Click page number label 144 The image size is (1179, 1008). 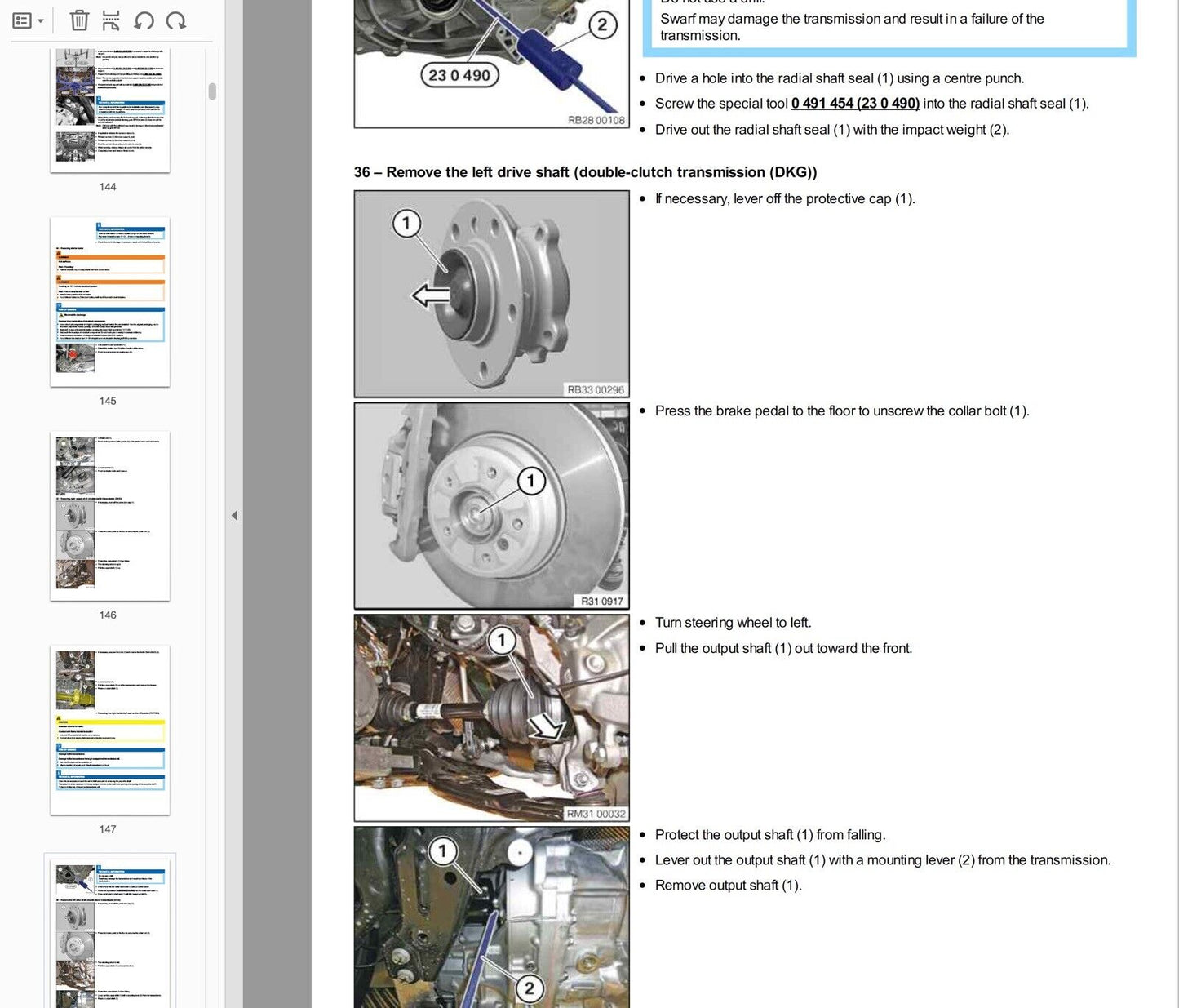coord(108,187)
